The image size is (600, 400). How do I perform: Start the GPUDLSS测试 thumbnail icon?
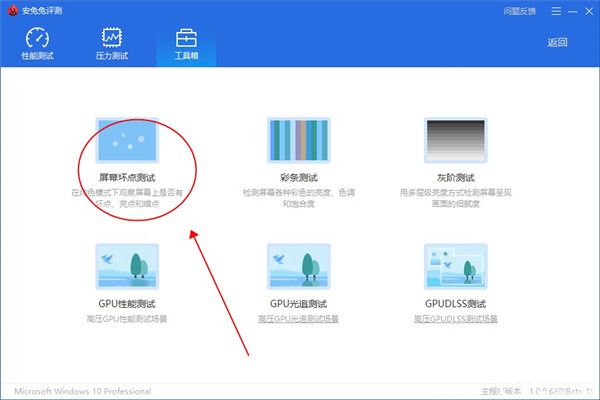(x=455, y=266)
